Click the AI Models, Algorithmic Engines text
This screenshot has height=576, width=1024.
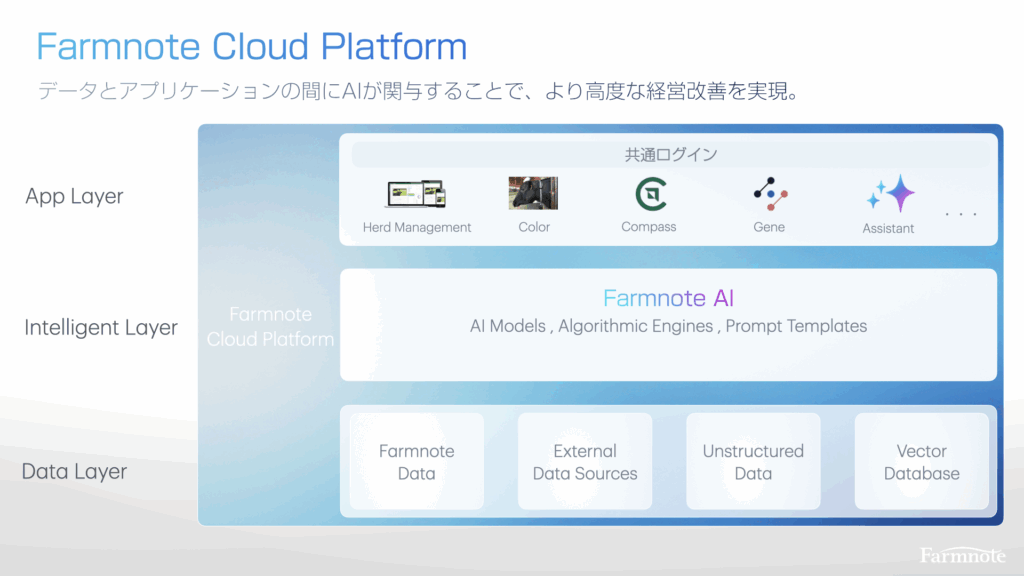coord(669,326)
